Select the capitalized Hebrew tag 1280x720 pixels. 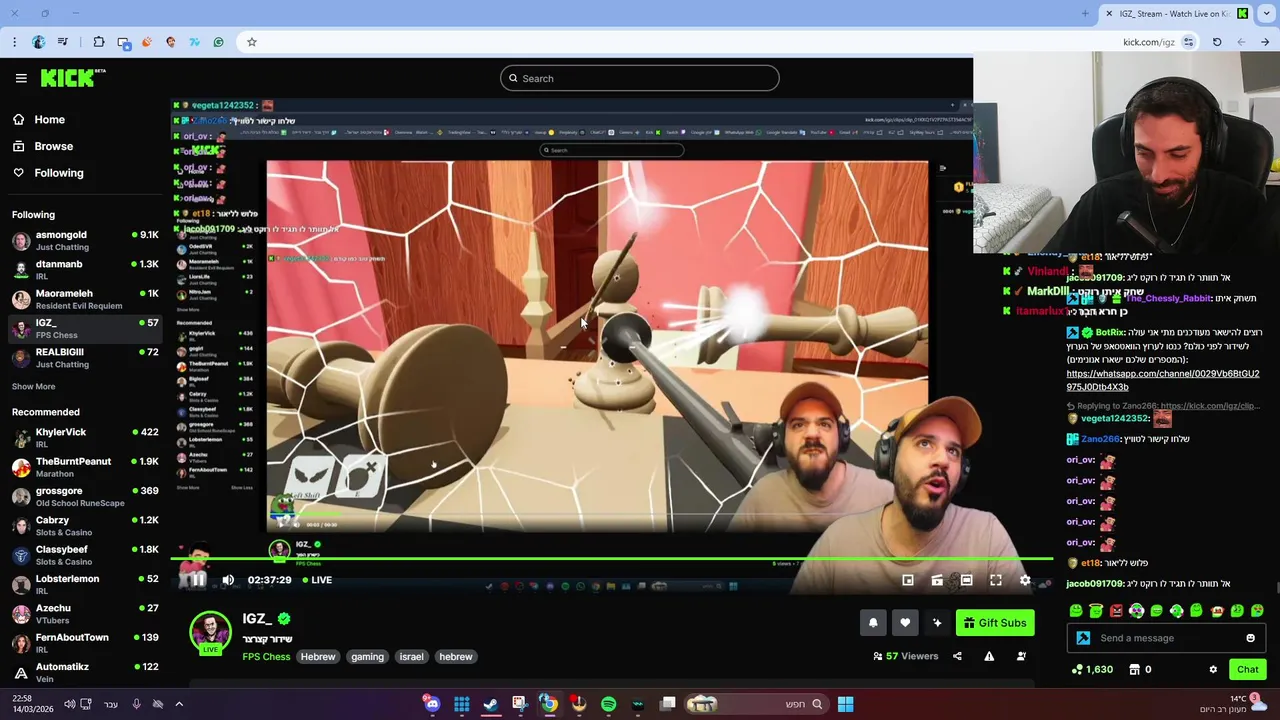318,657
